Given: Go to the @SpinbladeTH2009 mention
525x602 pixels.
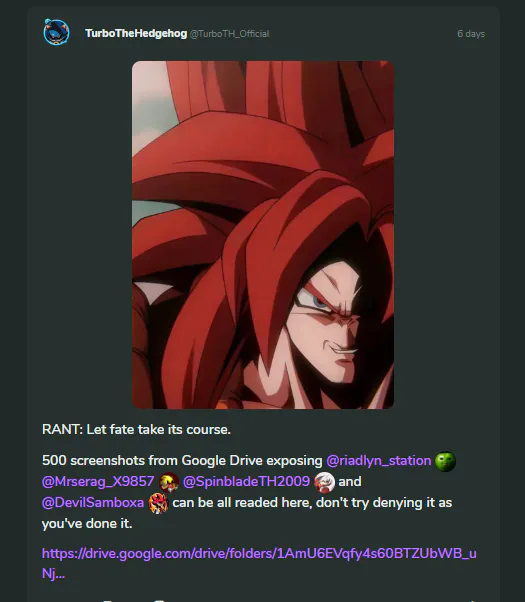Looking at the screenshot, I should (x=246, y=481).
